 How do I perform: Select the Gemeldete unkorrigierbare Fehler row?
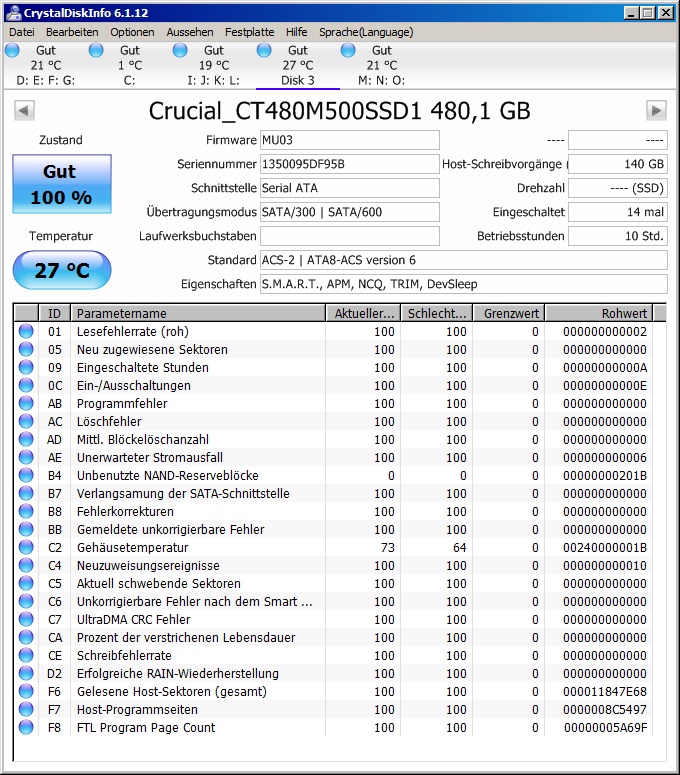click(334, 529)
